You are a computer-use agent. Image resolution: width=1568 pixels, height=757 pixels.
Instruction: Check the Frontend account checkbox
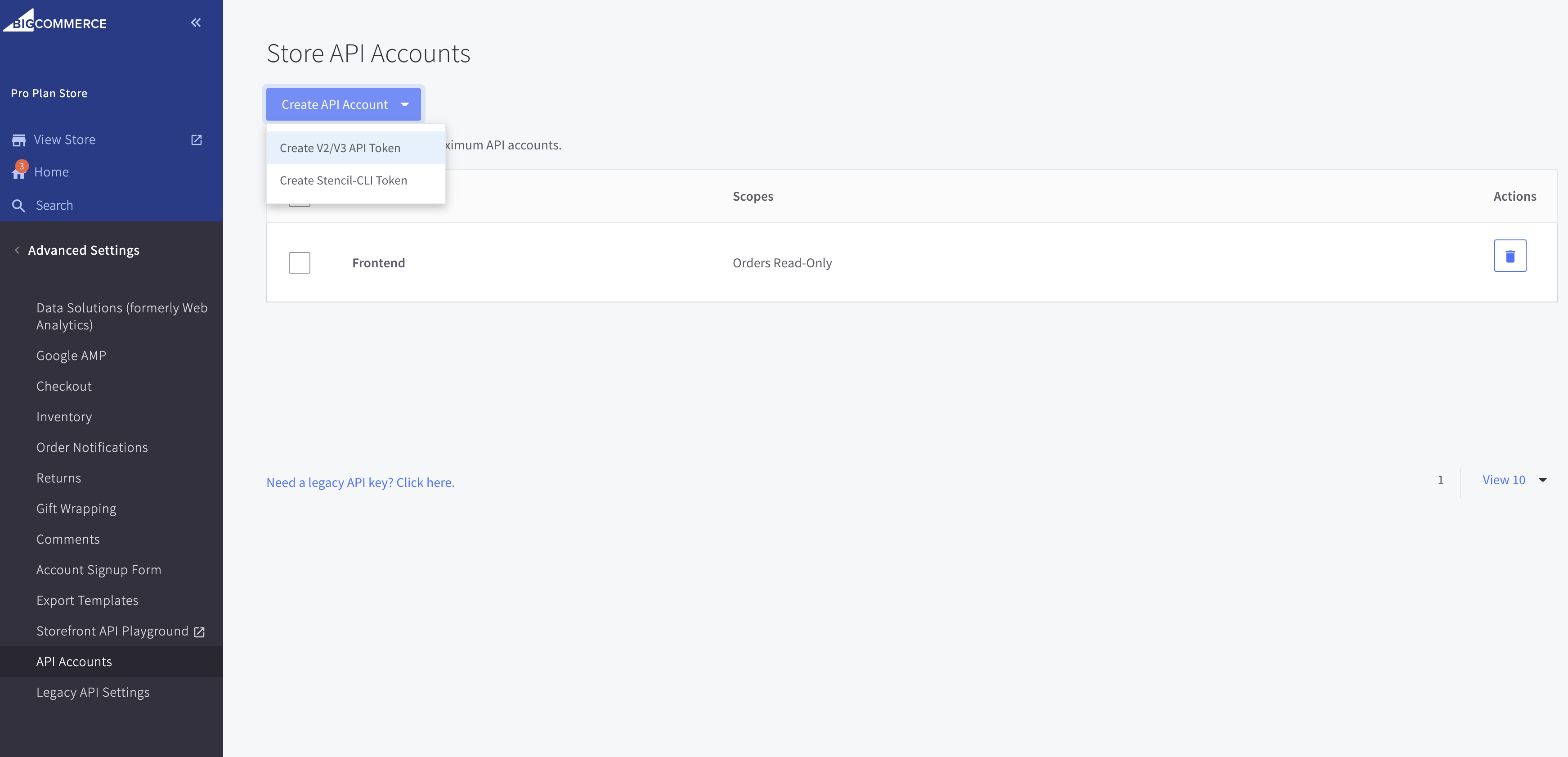click(299, 263)
